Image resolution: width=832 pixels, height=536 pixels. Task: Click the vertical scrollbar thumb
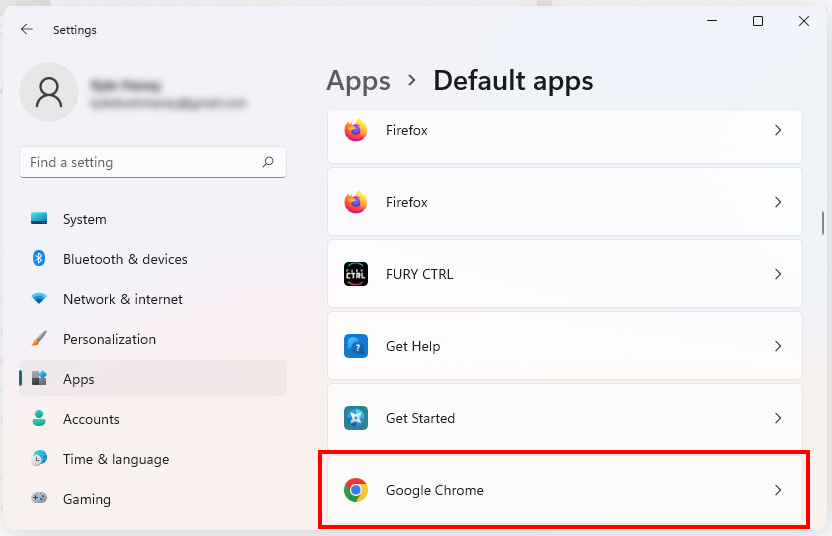823,223
